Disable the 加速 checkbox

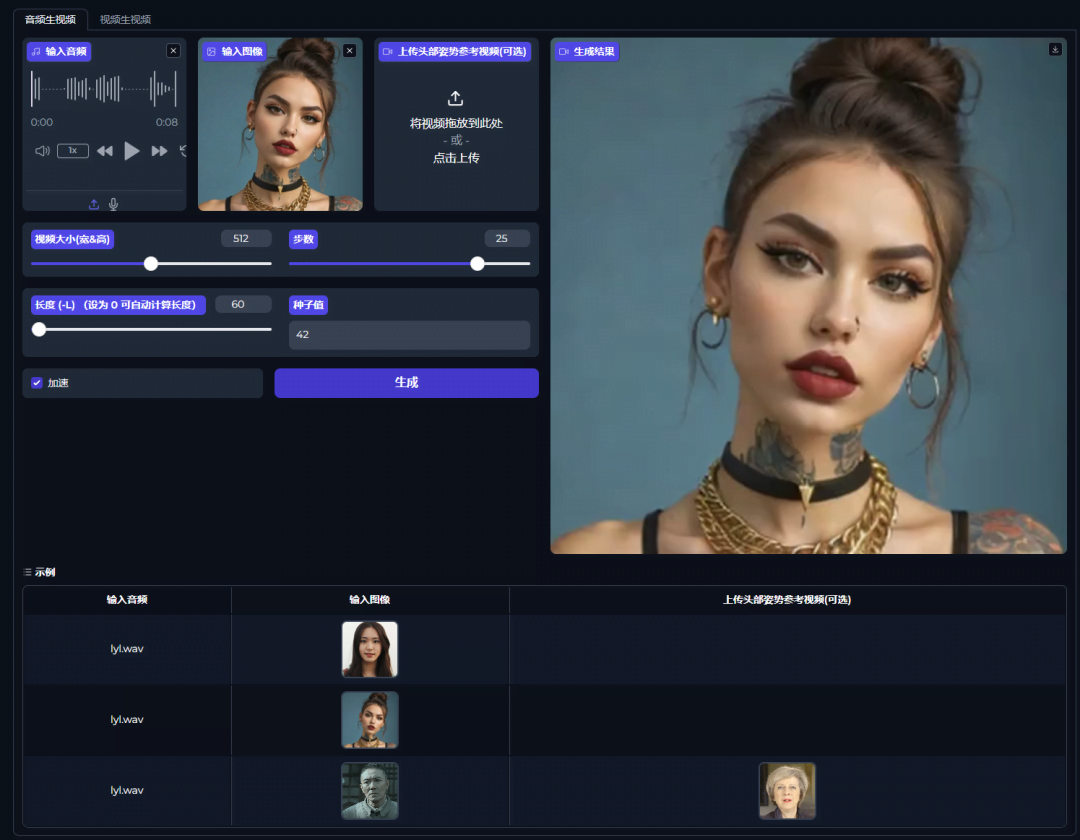(37, 382)
